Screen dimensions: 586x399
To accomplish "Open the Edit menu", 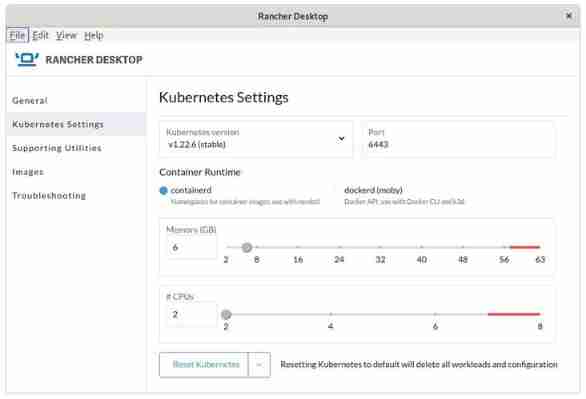I will (40, 35).
